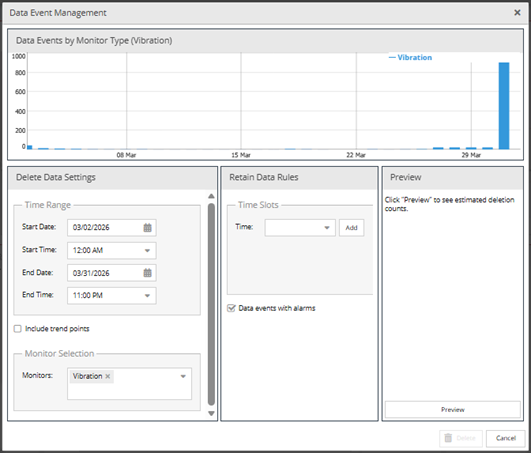This screenshot has height=453, width=531.
Task: Click the scroll down arrow in settings
Action: pyautogui.click(x=211, y=413)
